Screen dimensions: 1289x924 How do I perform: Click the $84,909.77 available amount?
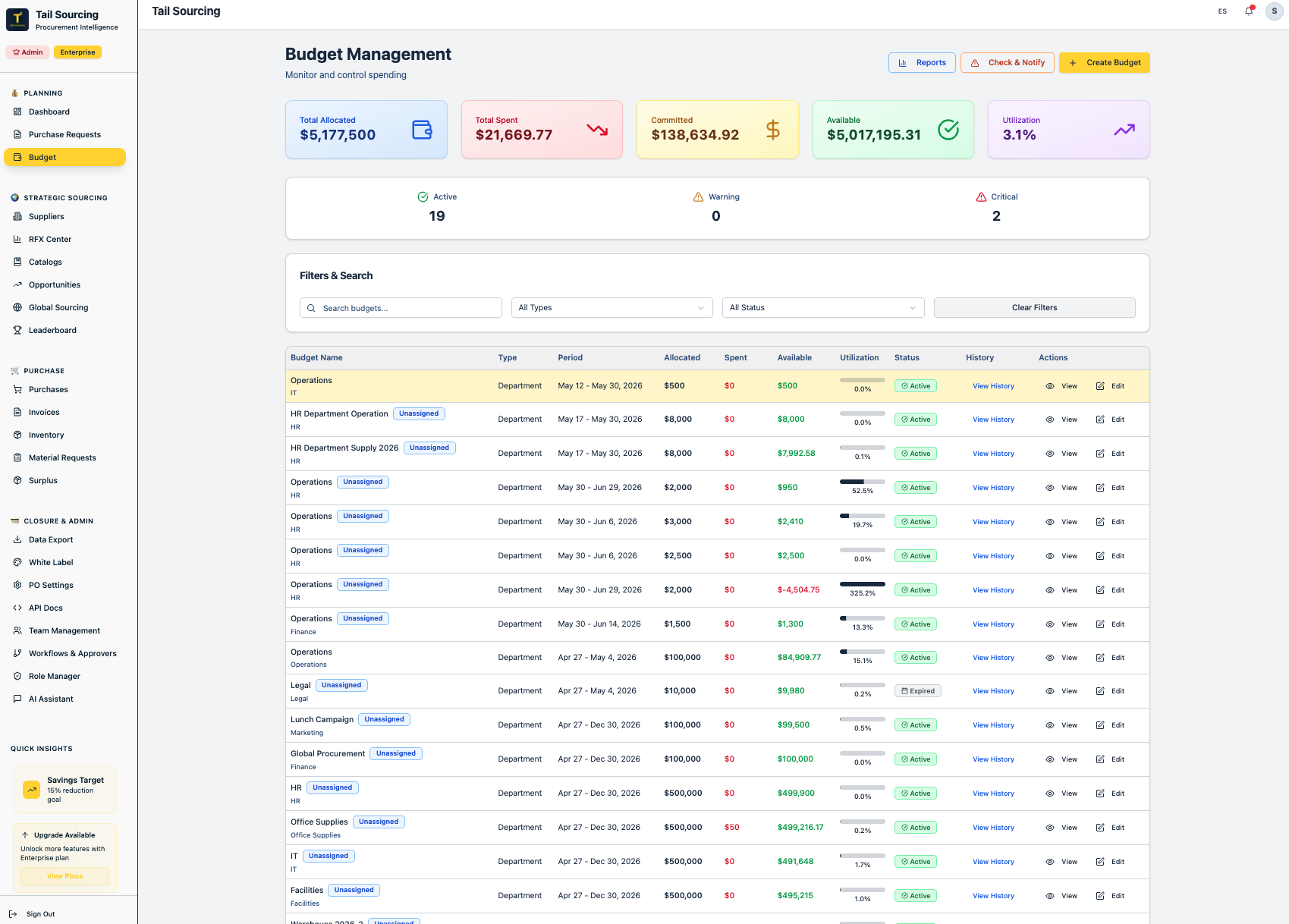[x=799, y=657]
